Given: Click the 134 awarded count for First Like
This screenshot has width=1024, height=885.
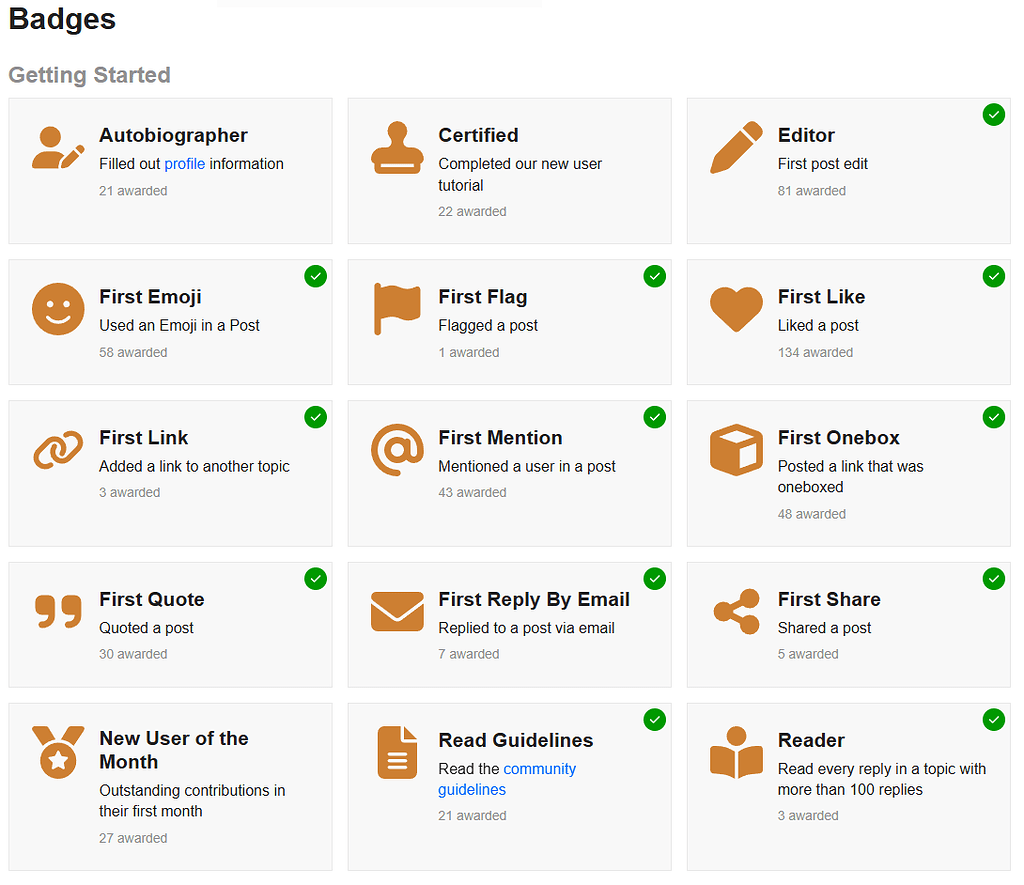Looking at the screenshot, I should [817, 352].
